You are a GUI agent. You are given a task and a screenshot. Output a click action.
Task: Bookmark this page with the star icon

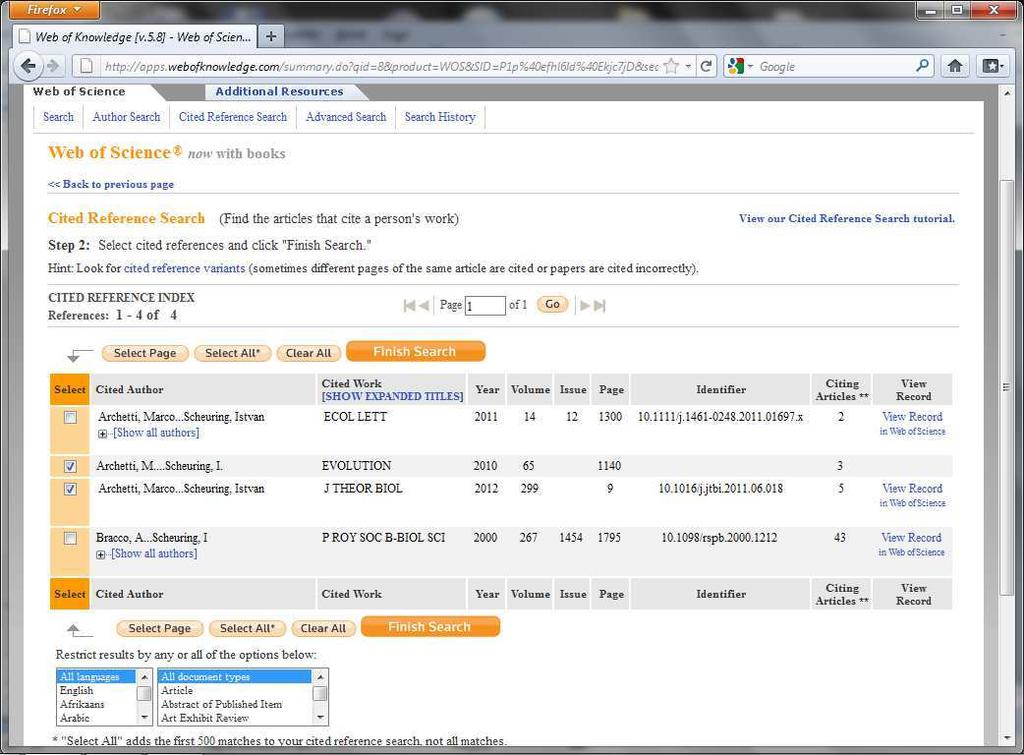coord(671,66)
